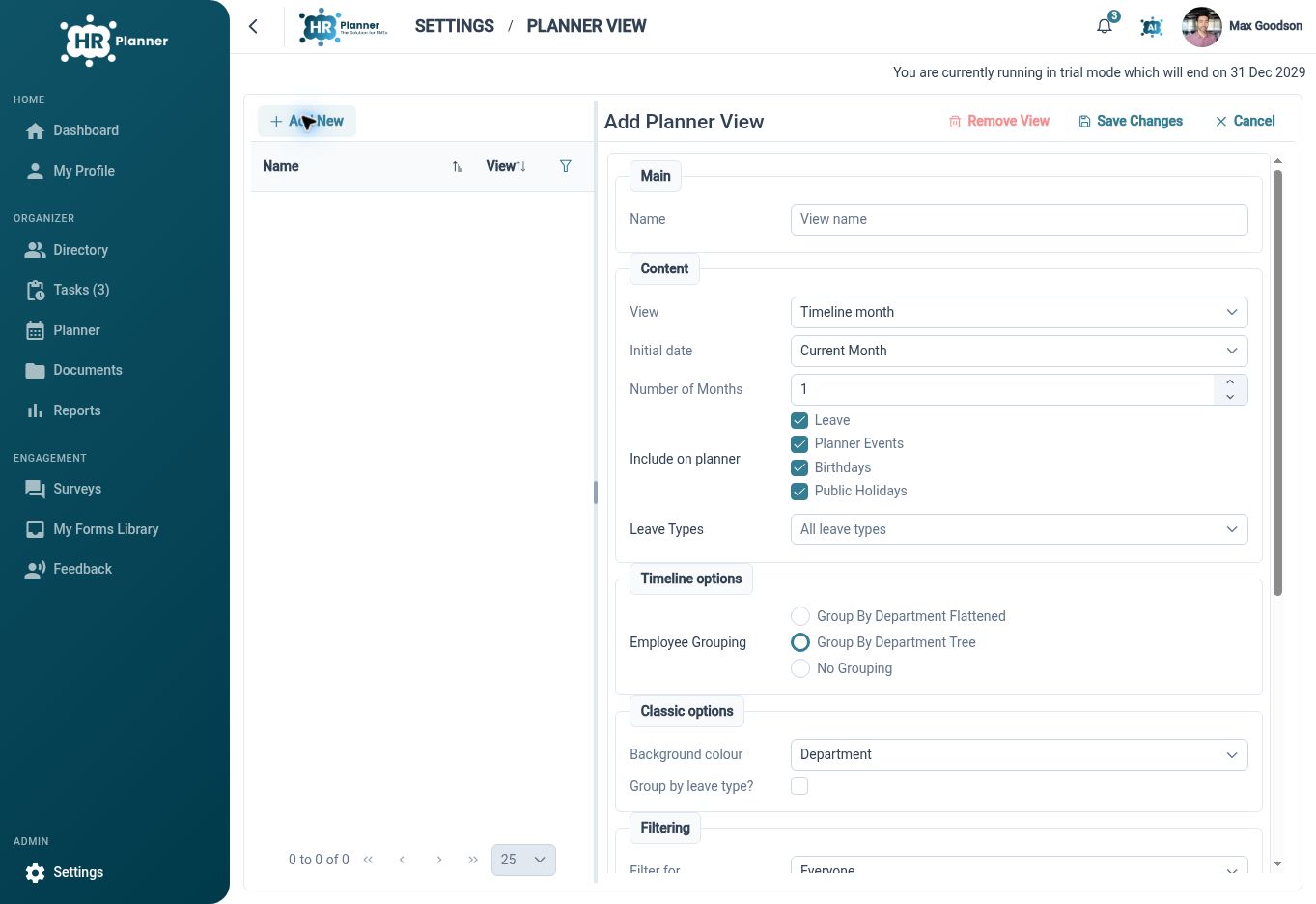This screenshot has height=904, width=1316.
Task: Click Save Changes
Action: [x=1131, y=121]
